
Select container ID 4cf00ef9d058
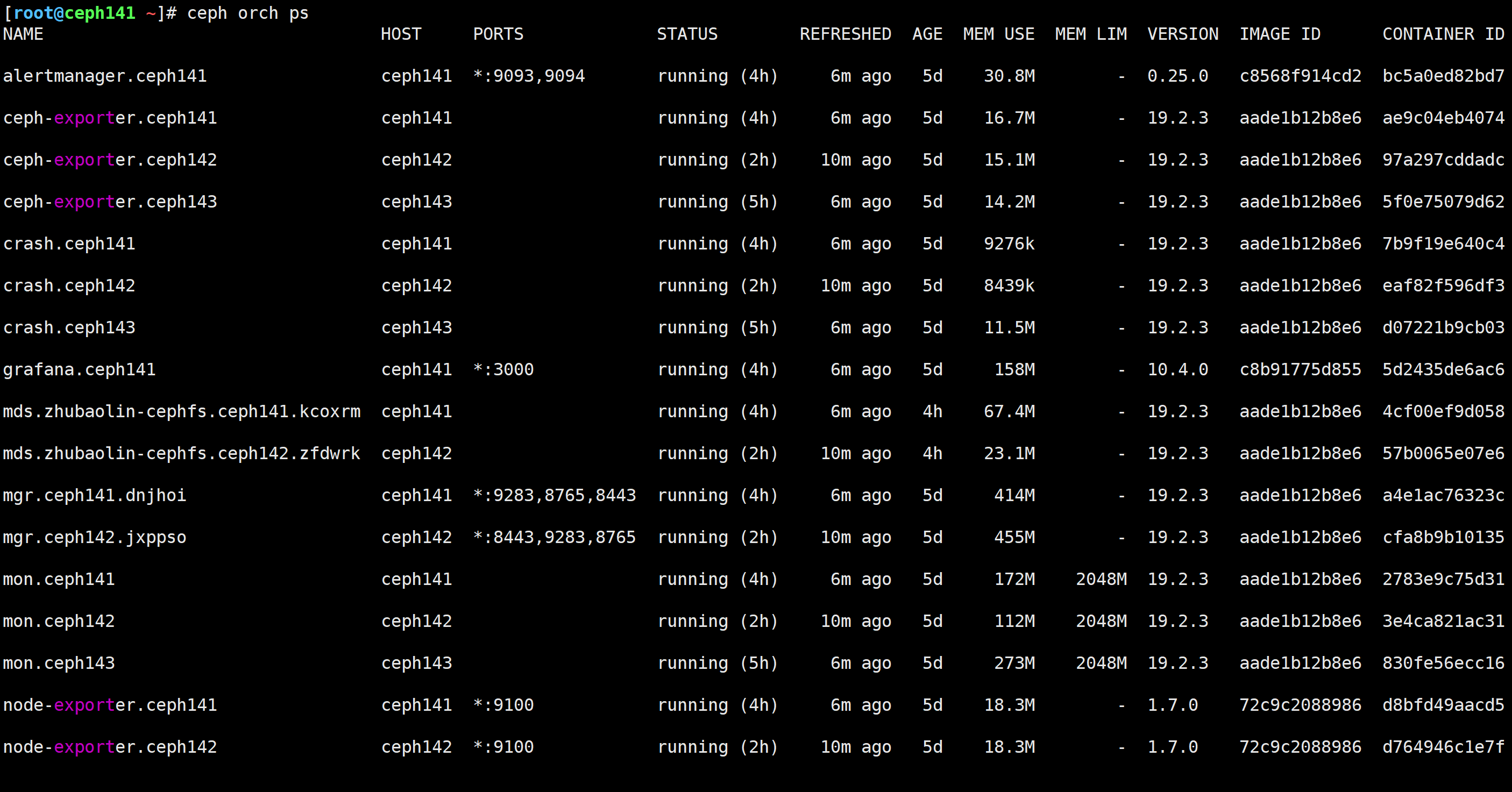coord(1443,411)
